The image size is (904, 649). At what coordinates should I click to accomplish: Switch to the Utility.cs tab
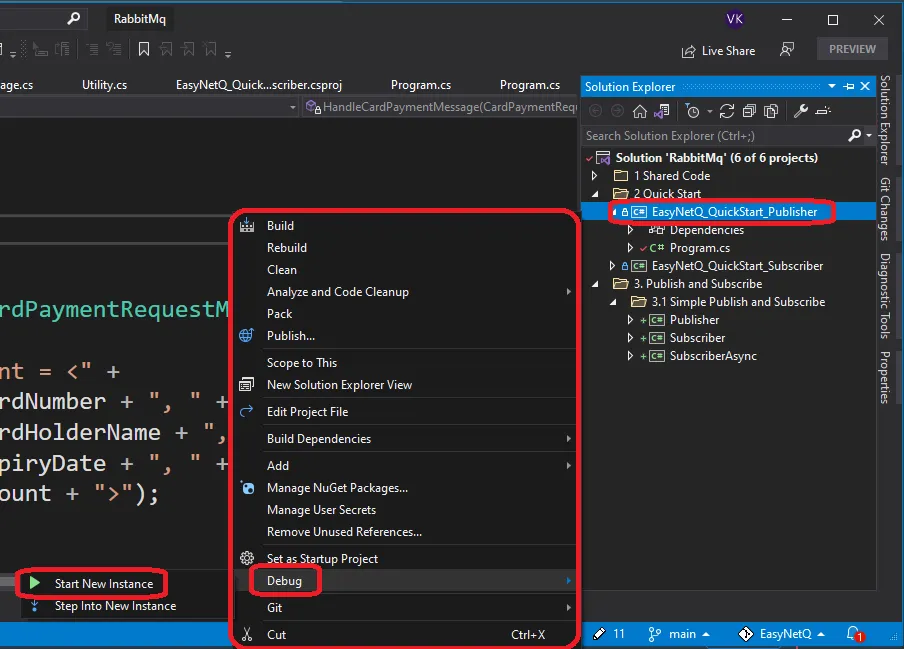[x=104, y=85]
